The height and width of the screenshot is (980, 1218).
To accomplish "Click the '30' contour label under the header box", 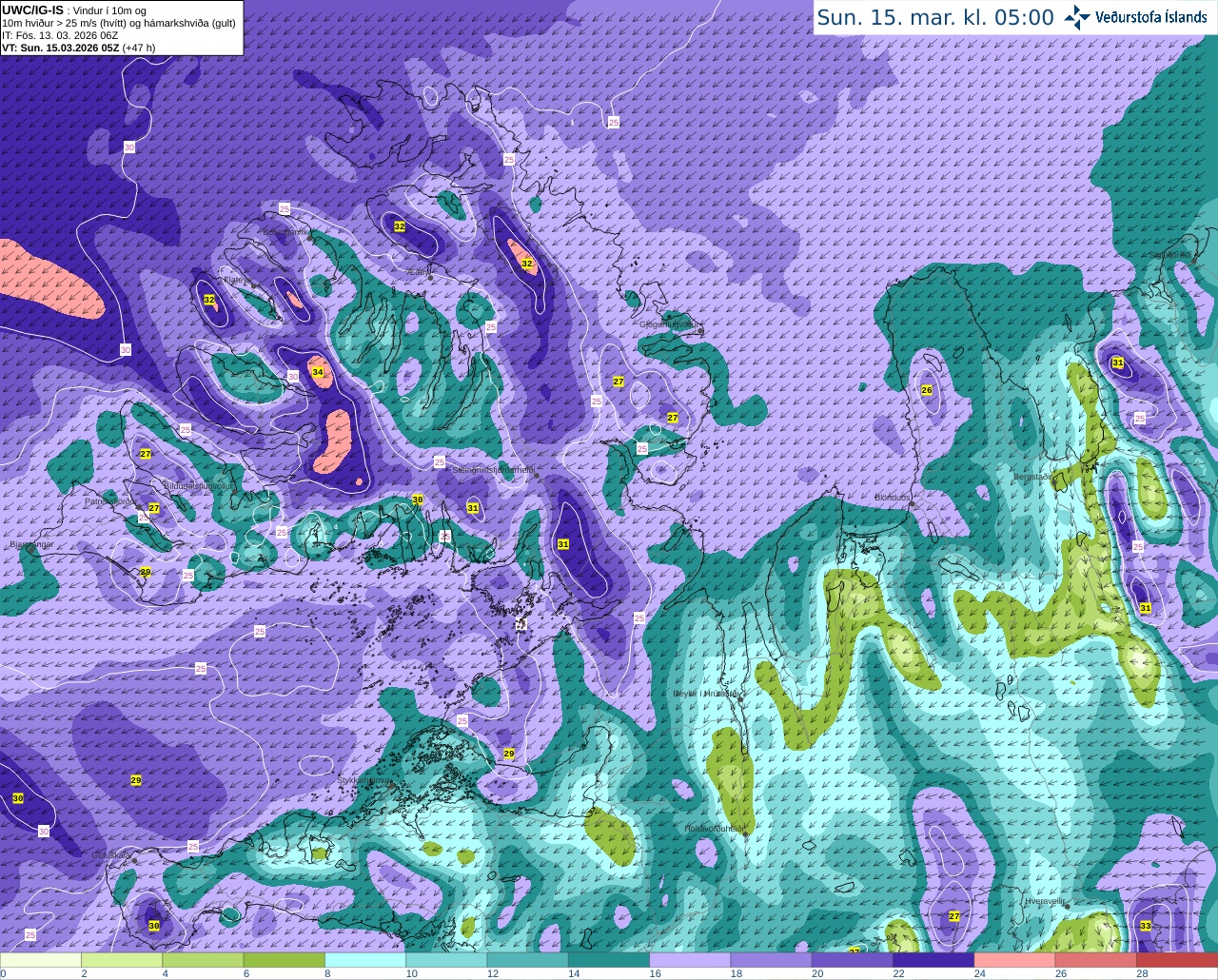I will pos(129,147).
